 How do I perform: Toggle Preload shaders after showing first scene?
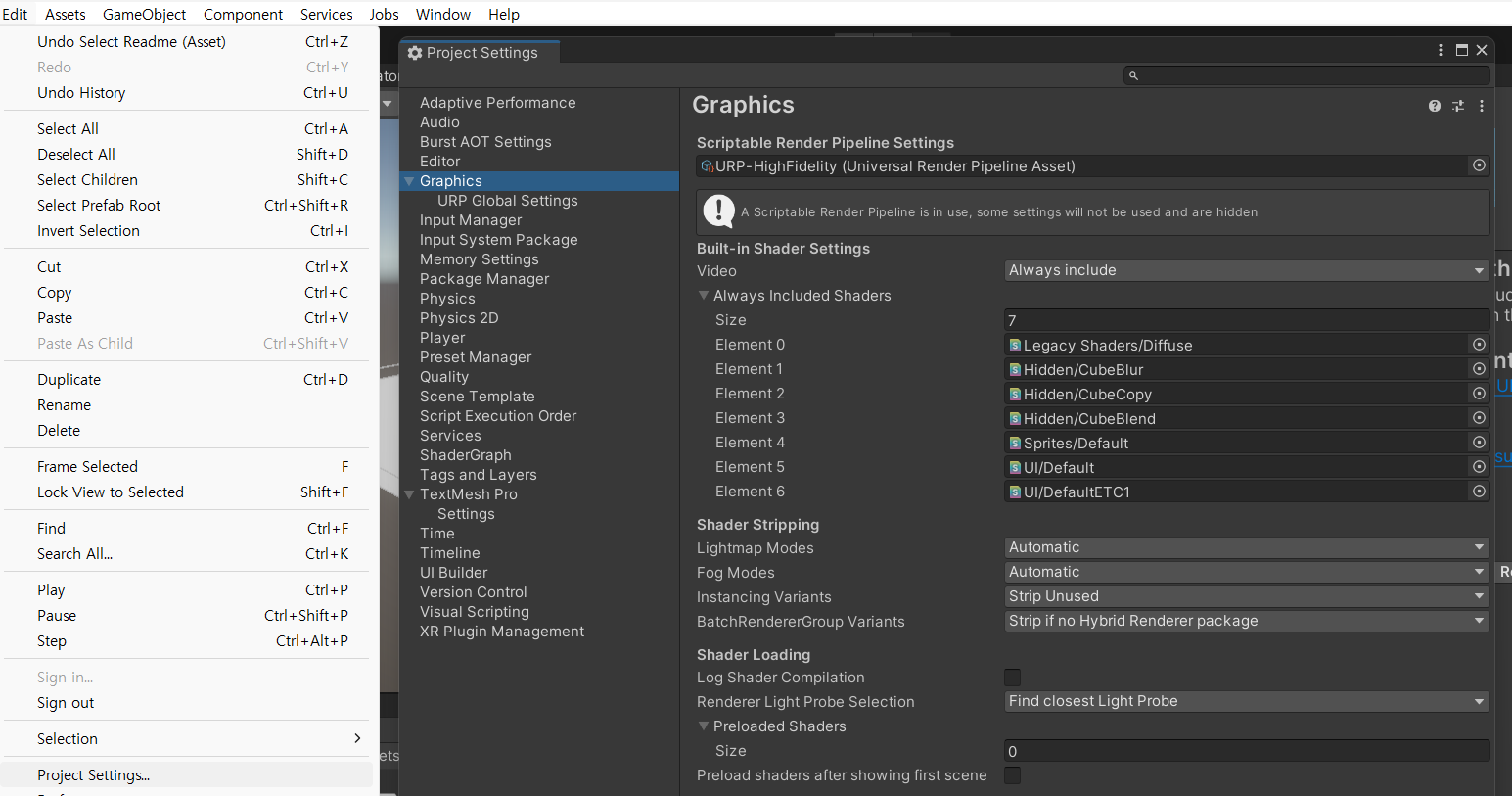coord(1013,775)
